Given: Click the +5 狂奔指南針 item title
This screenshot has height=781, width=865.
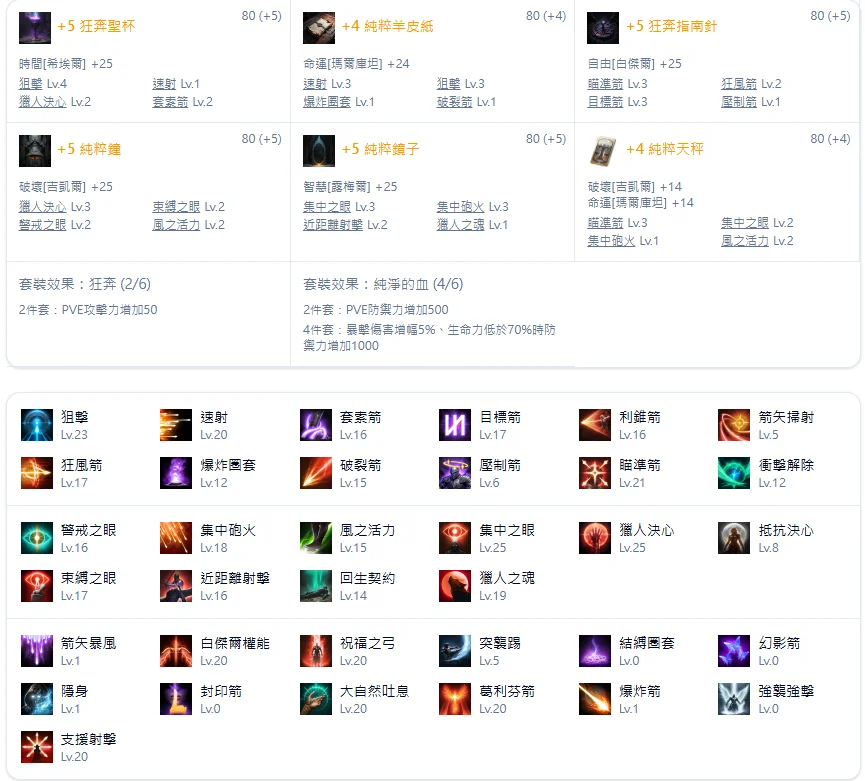Looking at the screenshot, I should point(671,26).
